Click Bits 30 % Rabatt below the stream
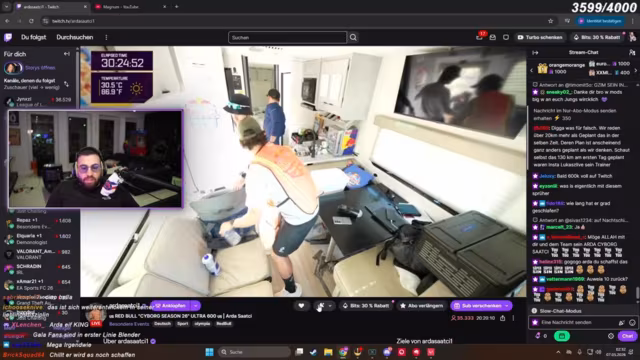This screenshot has width=640, height=360. pyautogui.click(x=367, y=306)
